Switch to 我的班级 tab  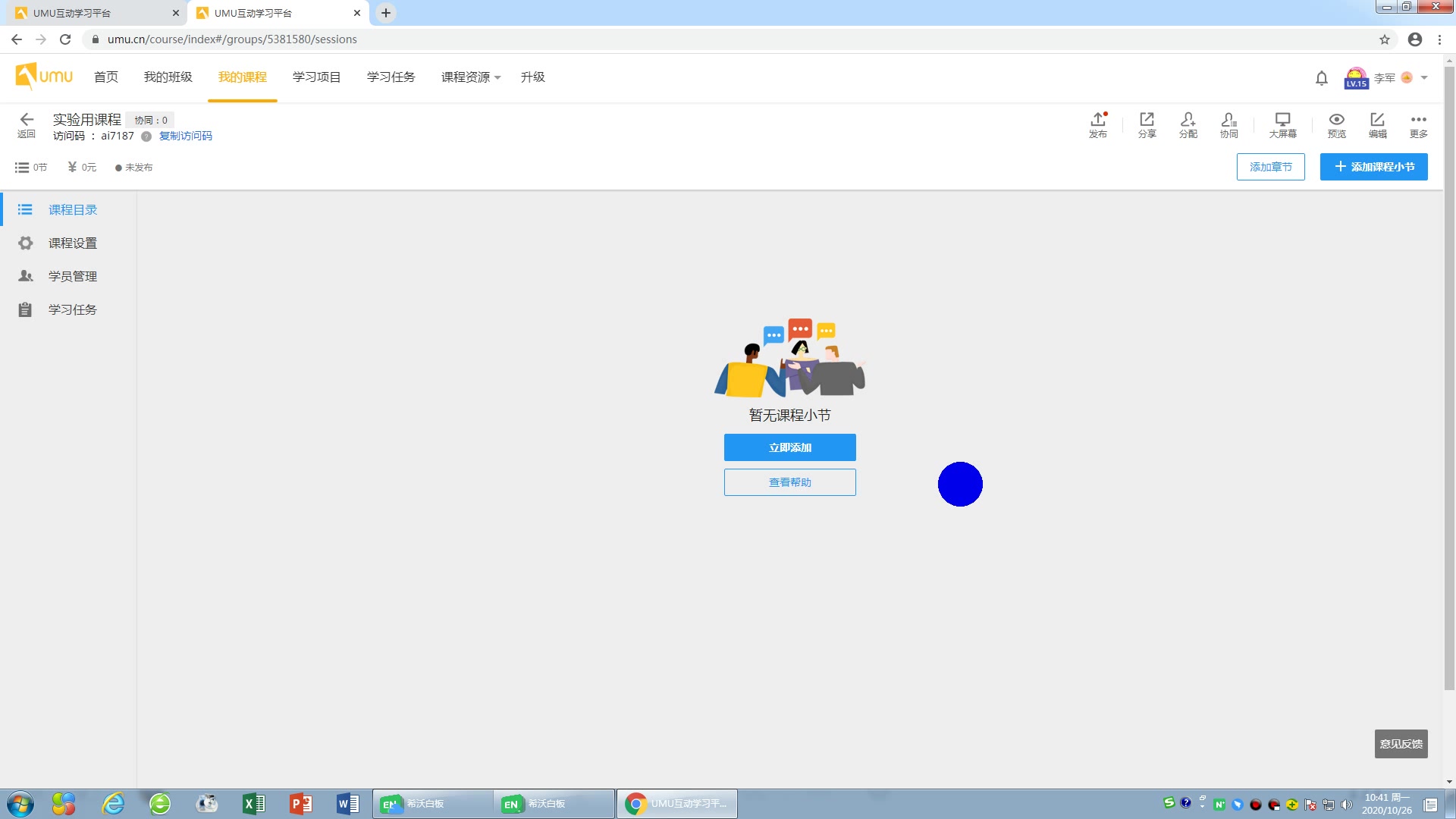(x=168, y=77)
